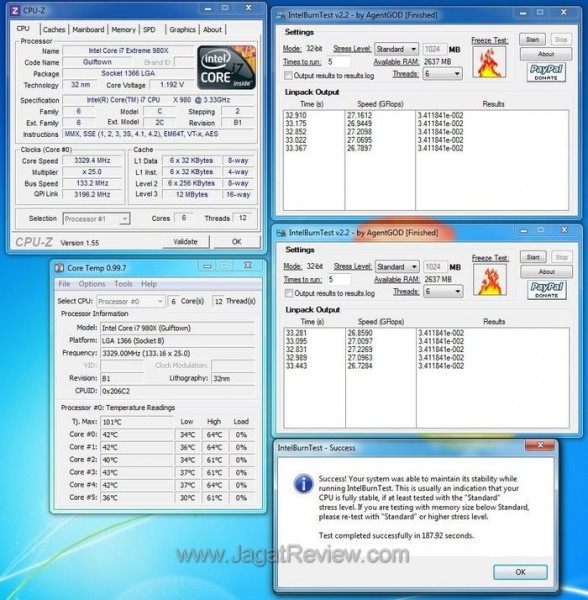The height and width of the screenshot is (600, 588).
Task: Click the PayPal Donate icon in lower IntelBurnTest
Action: tap(547, 290)
